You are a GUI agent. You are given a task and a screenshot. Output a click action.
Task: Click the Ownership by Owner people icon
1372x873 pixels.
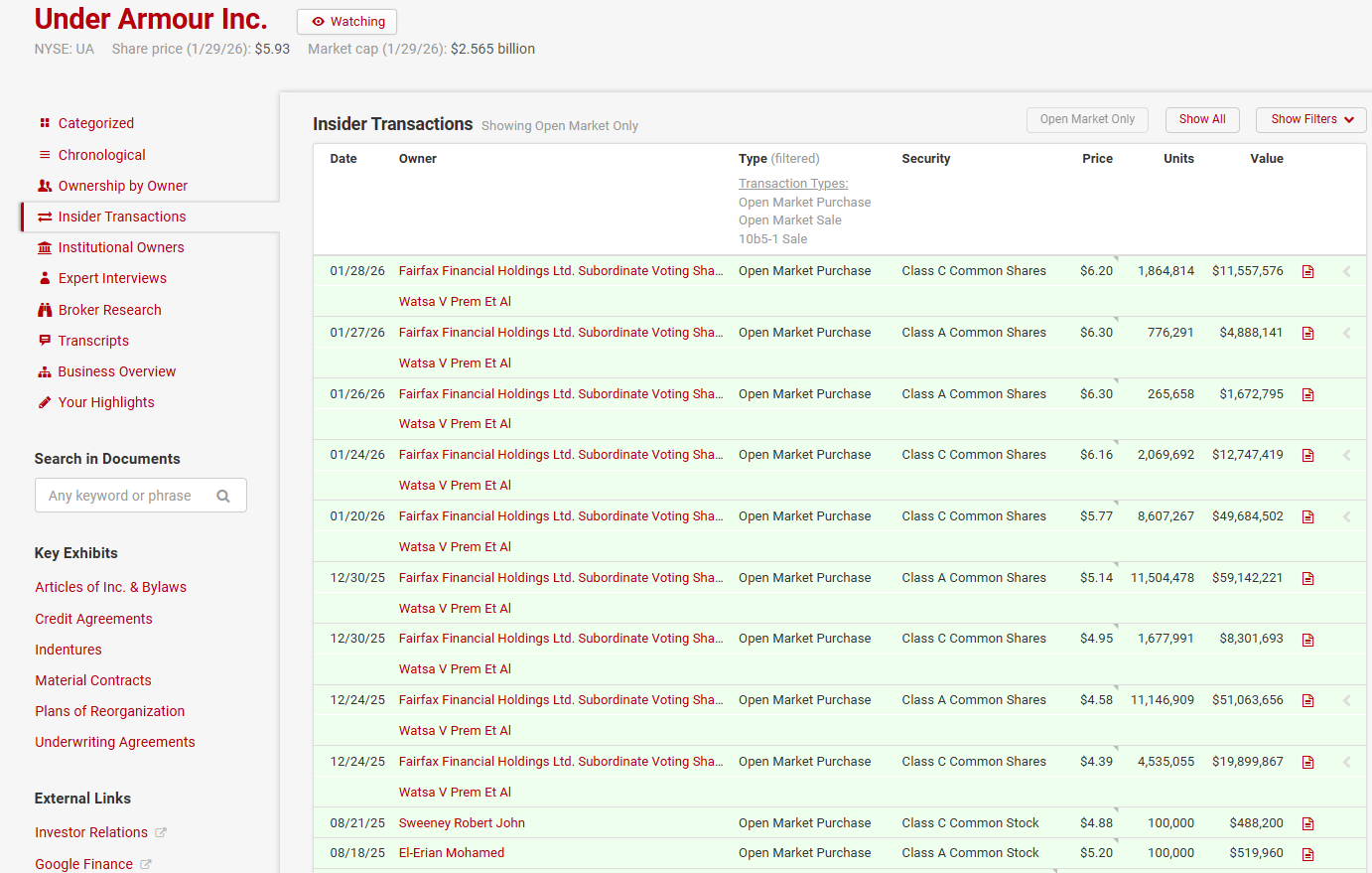coord(45,186)
